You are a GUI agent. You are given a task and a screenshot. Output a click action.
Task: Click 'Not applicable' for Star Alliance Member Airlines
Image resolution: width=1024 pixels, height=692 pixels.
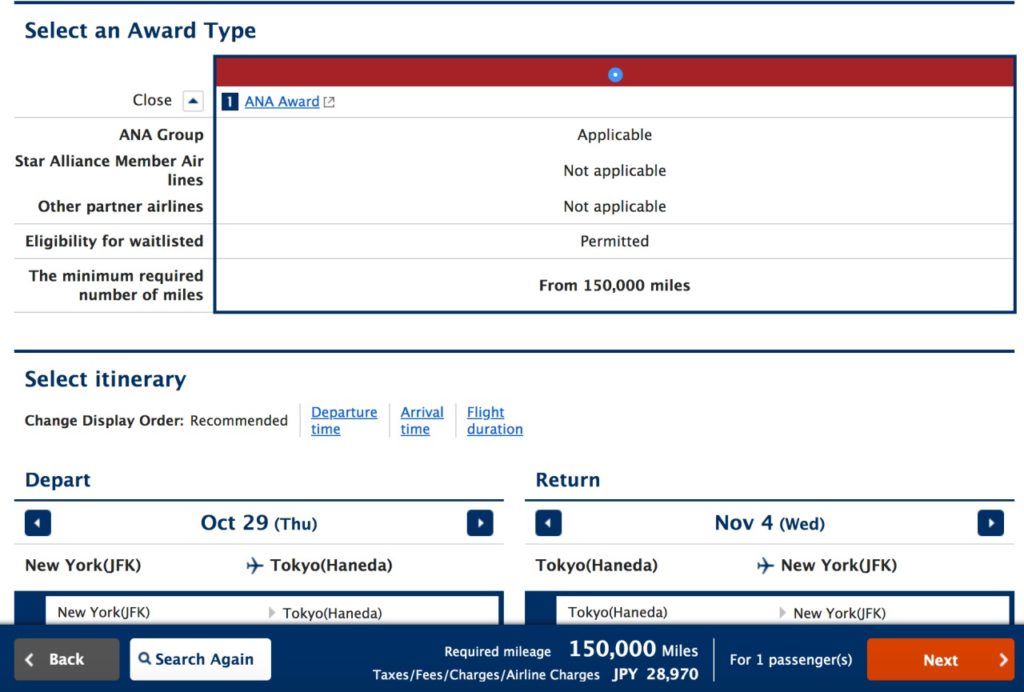[x=615, y=170]
